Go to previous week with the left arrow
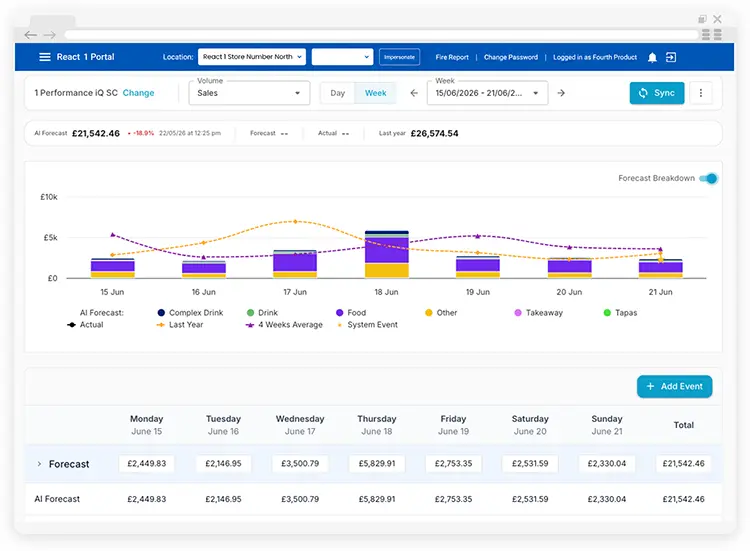Screen dimensions: 750x551 click(414, 93)
